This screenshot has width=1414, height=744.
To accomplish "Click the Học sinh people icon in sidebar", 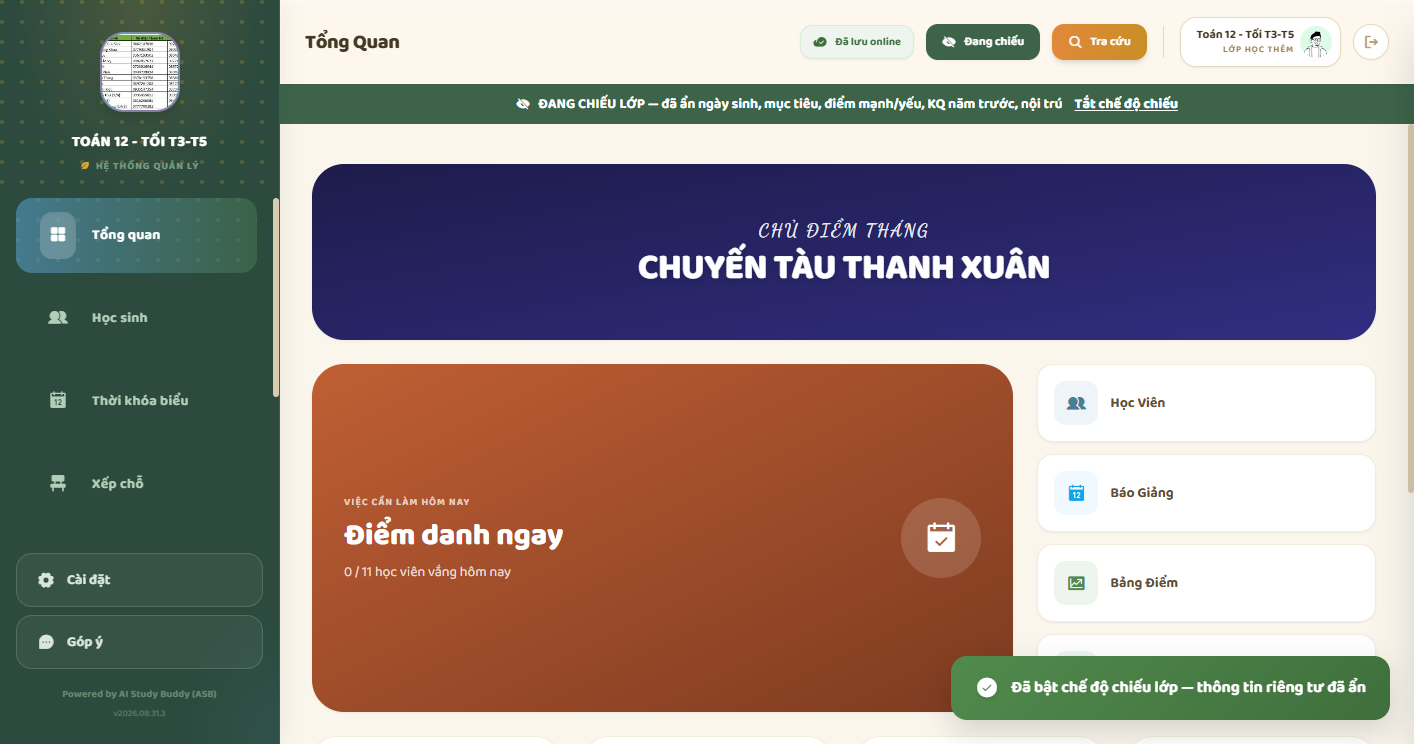I will pyautogui.click(x=58, y=318).
